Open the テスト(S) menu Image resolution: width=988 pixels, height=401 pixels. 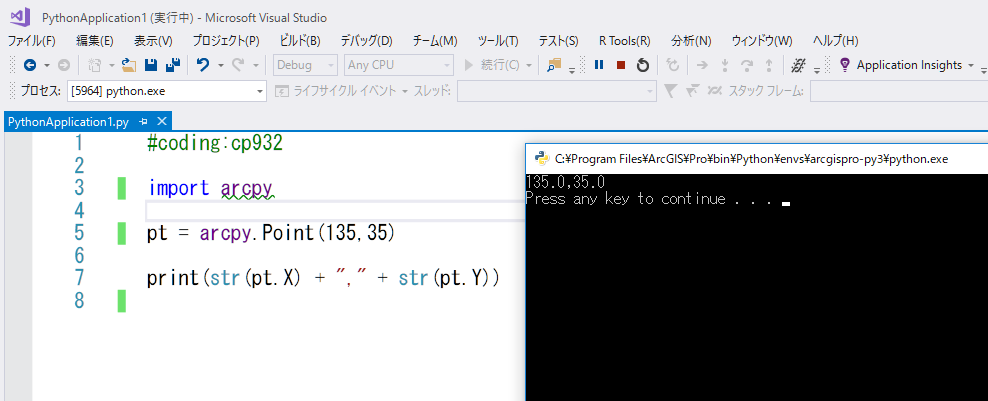point(558,41)
